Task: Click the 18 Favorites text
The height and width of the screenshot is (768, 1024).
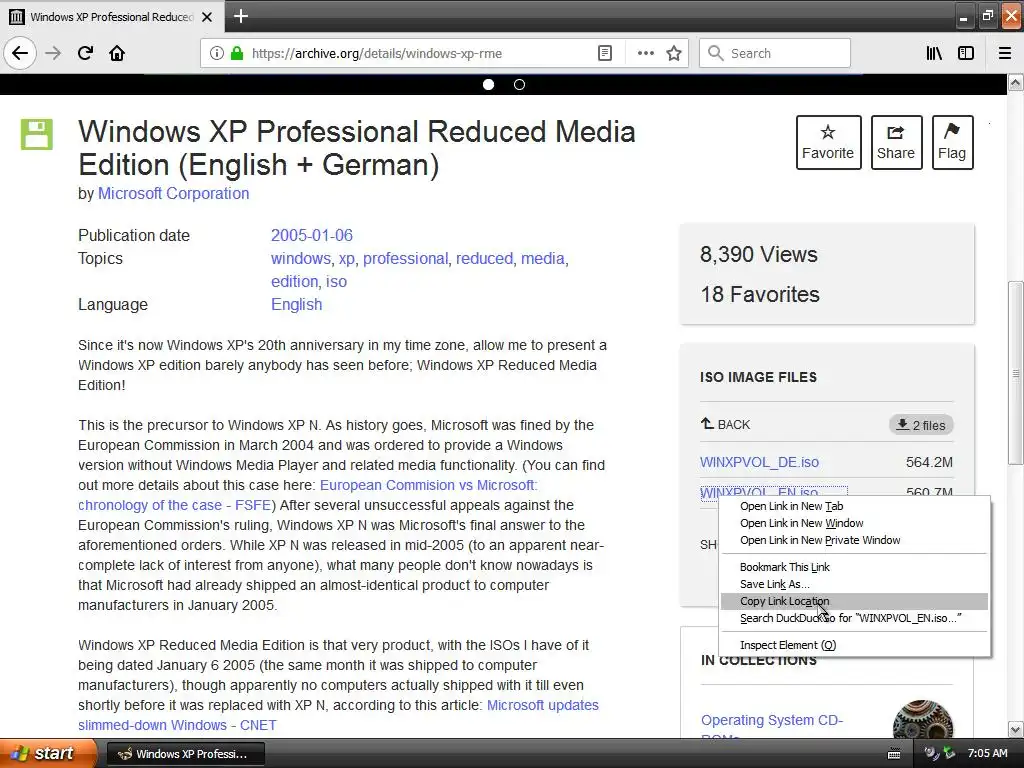Action: tap(760, 295)
